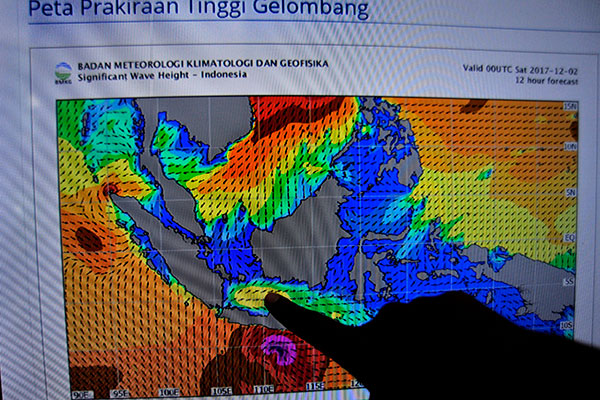600x400 pixels.
Task: Click the BMKG logo icon
Action: 63,72
